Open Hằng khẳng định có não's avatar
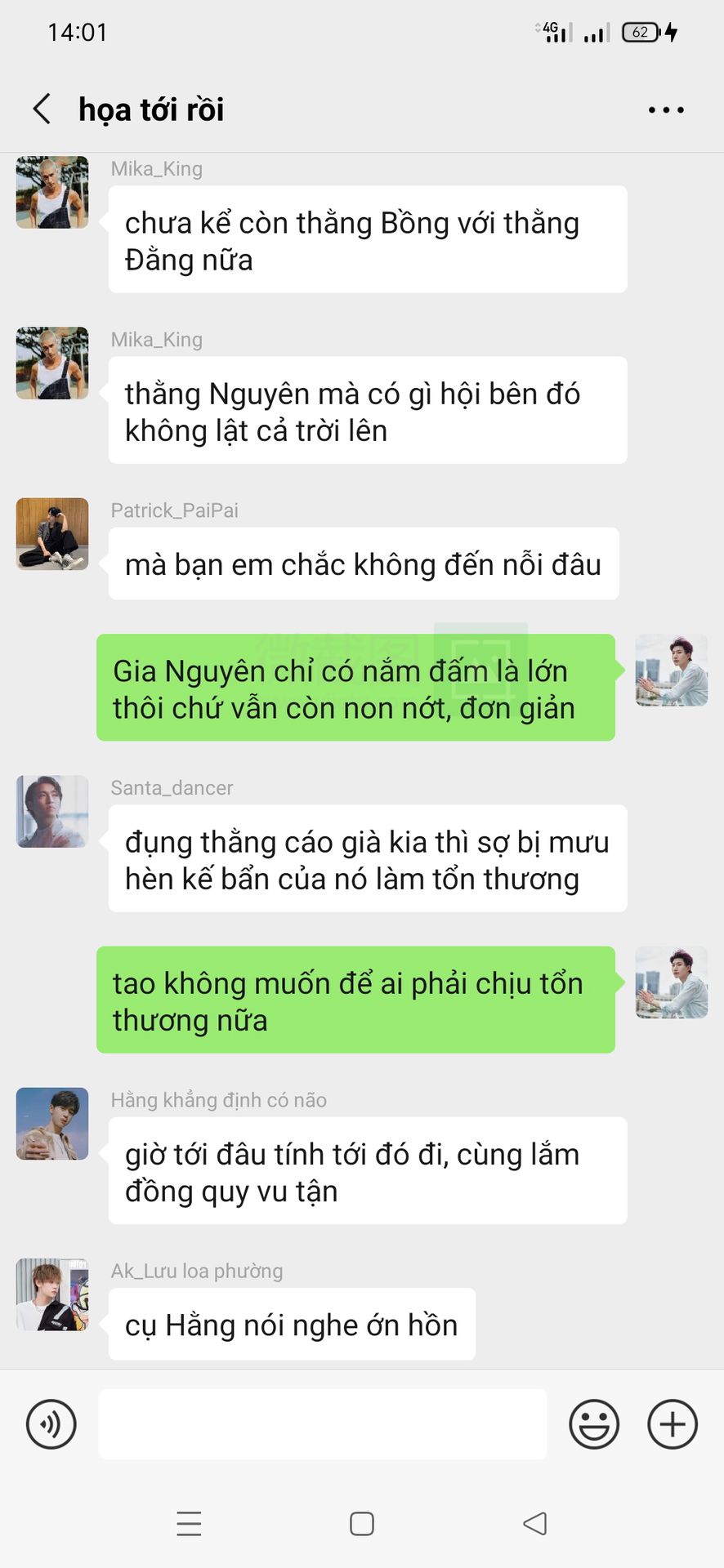The width and height of the screenshot is (724, 1568). click(52, 1124)
